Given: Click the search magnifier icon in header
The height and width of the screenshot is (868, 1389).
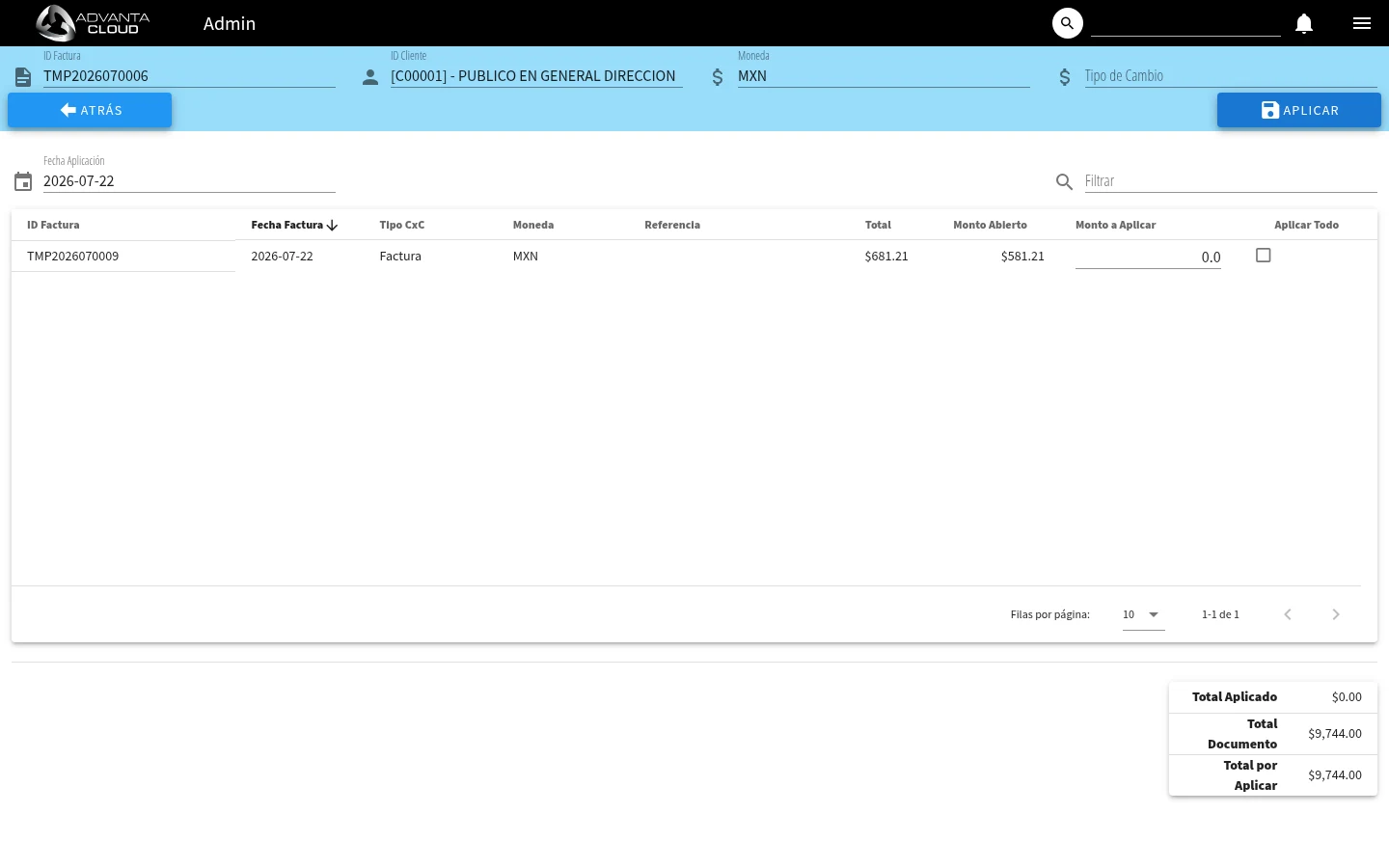Looking at the screenshot, I should (1067, 23).
